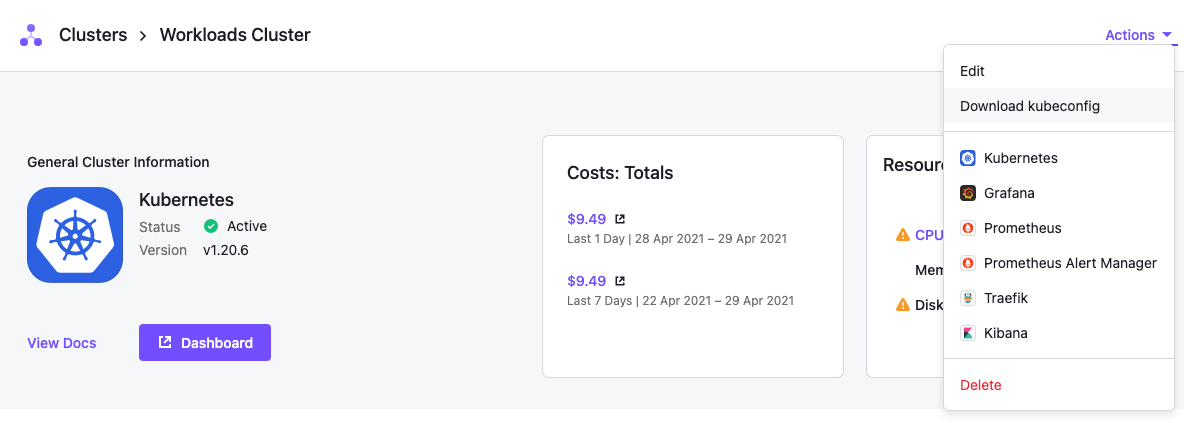The height and width of the screenshot is (423, 1184).
Task: Open Traefik from the Actions menu
Action: 1058,298
